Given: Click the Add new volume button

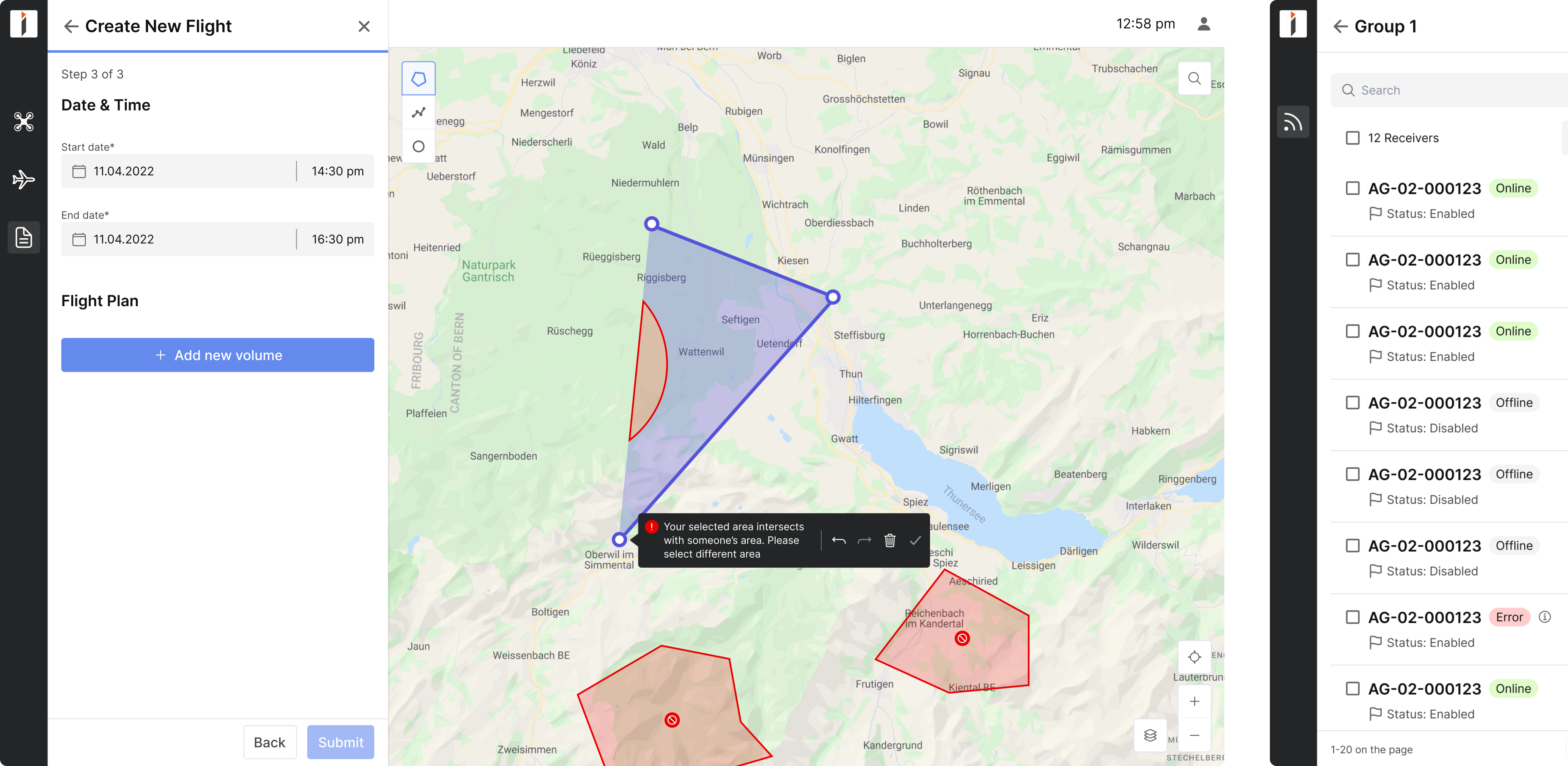Looking at the screenshot, I should [x=217, y=355].
